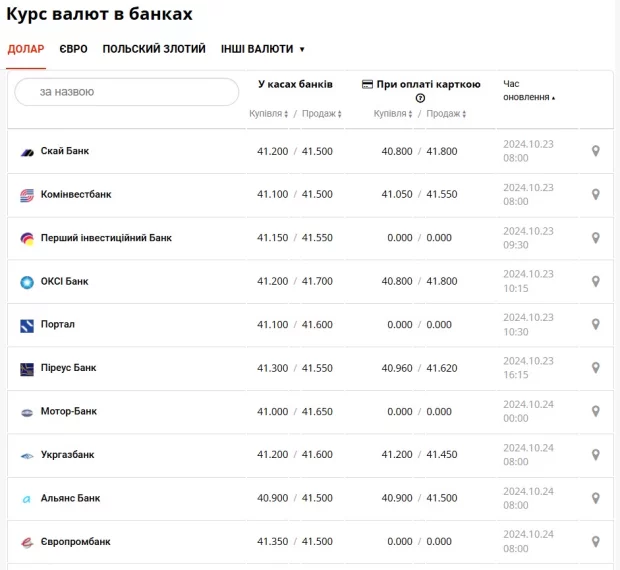Sort by card payment Купівля column
The width and height of the screenshot is (620, 570).
[x=394, y=114]
